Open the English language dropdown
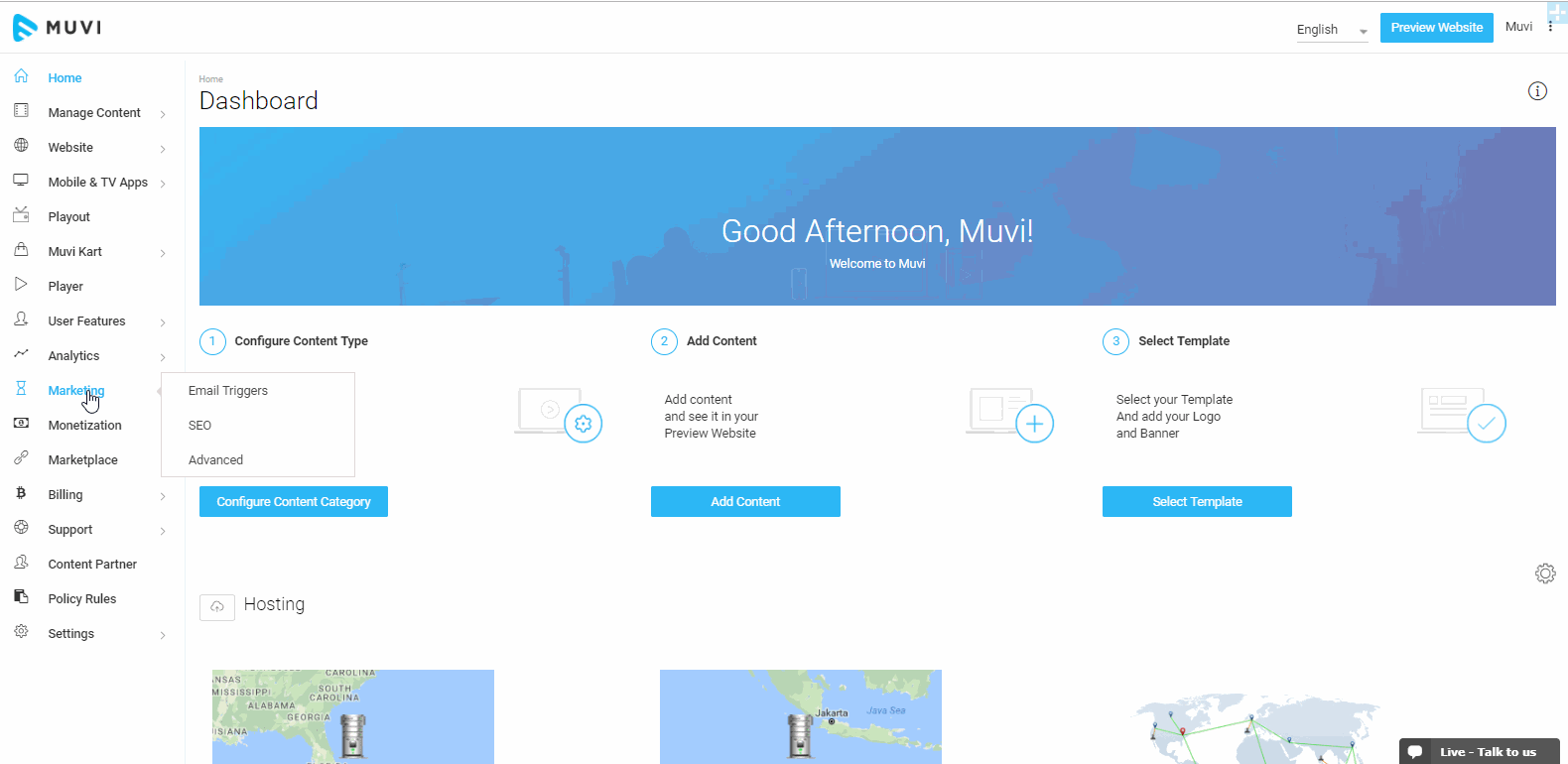 (1331, 30)
